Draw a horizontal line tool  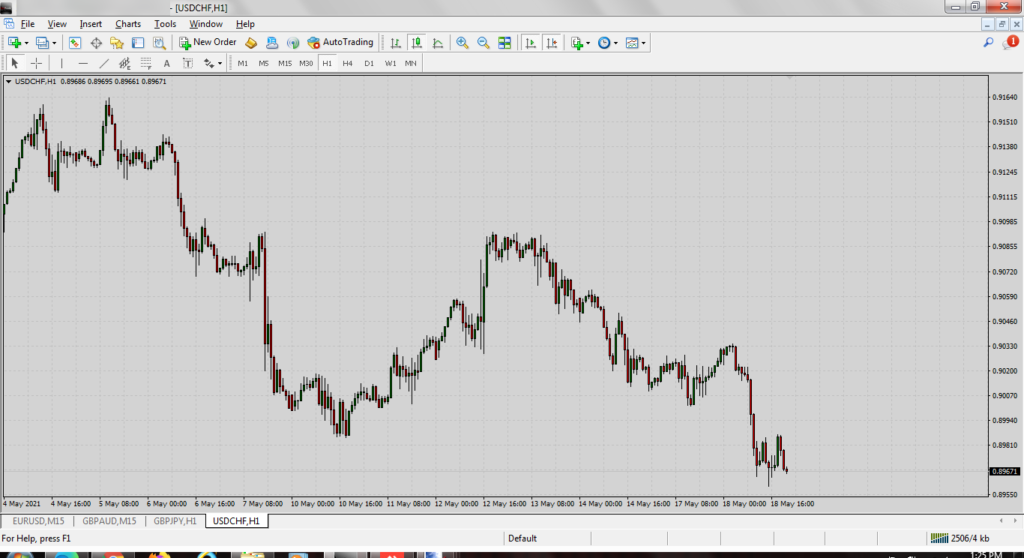pos(83,63)
